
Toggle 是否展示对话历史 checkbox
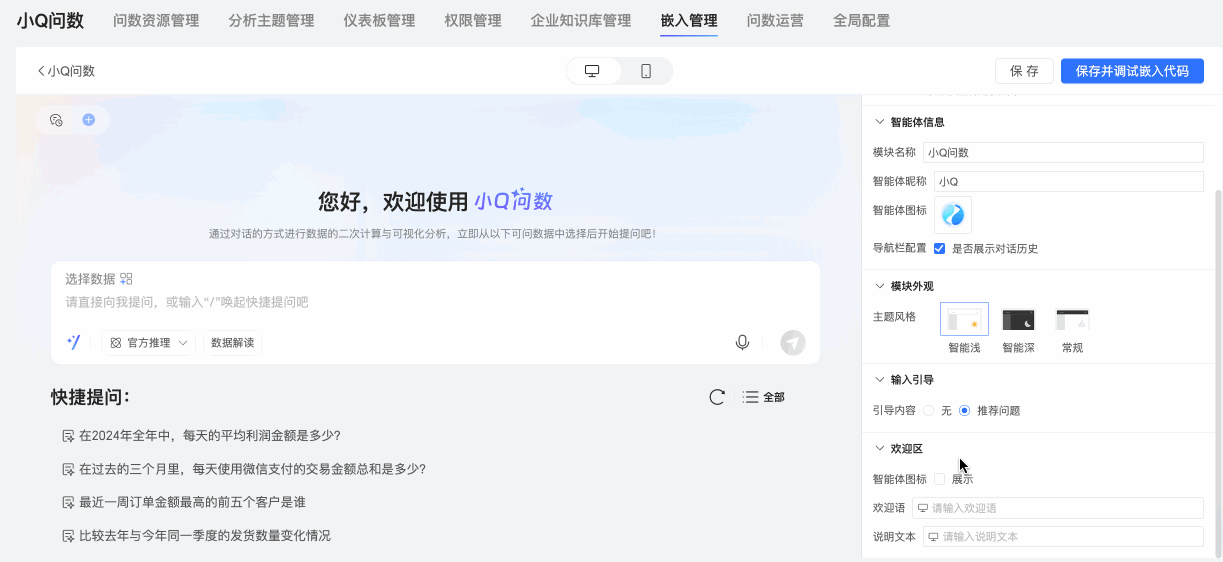pos(939,248)
